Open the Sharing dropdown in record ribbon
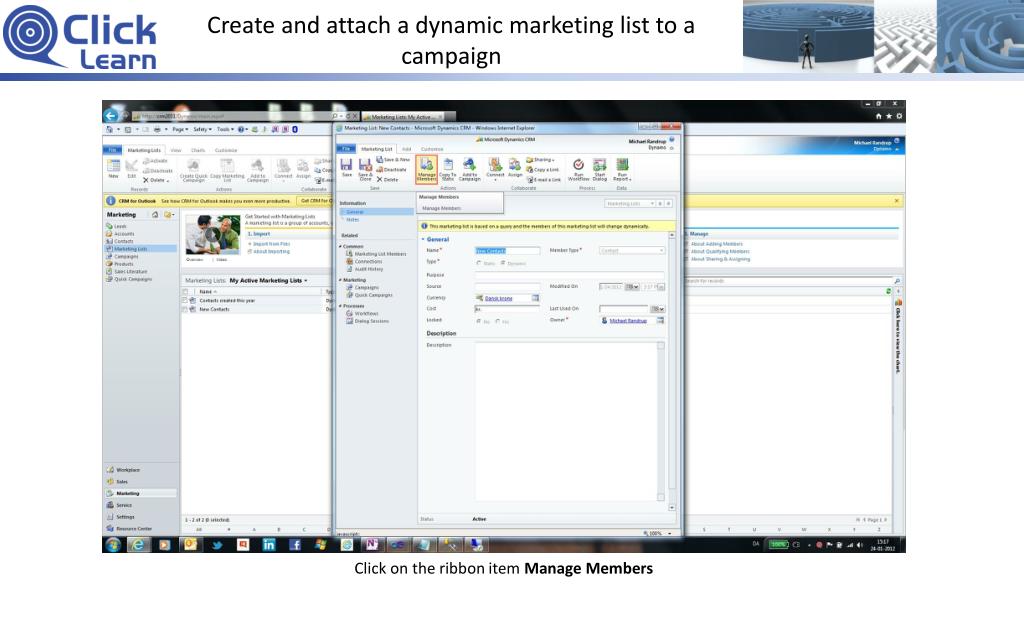1024x621 pixels. [540, 159]
